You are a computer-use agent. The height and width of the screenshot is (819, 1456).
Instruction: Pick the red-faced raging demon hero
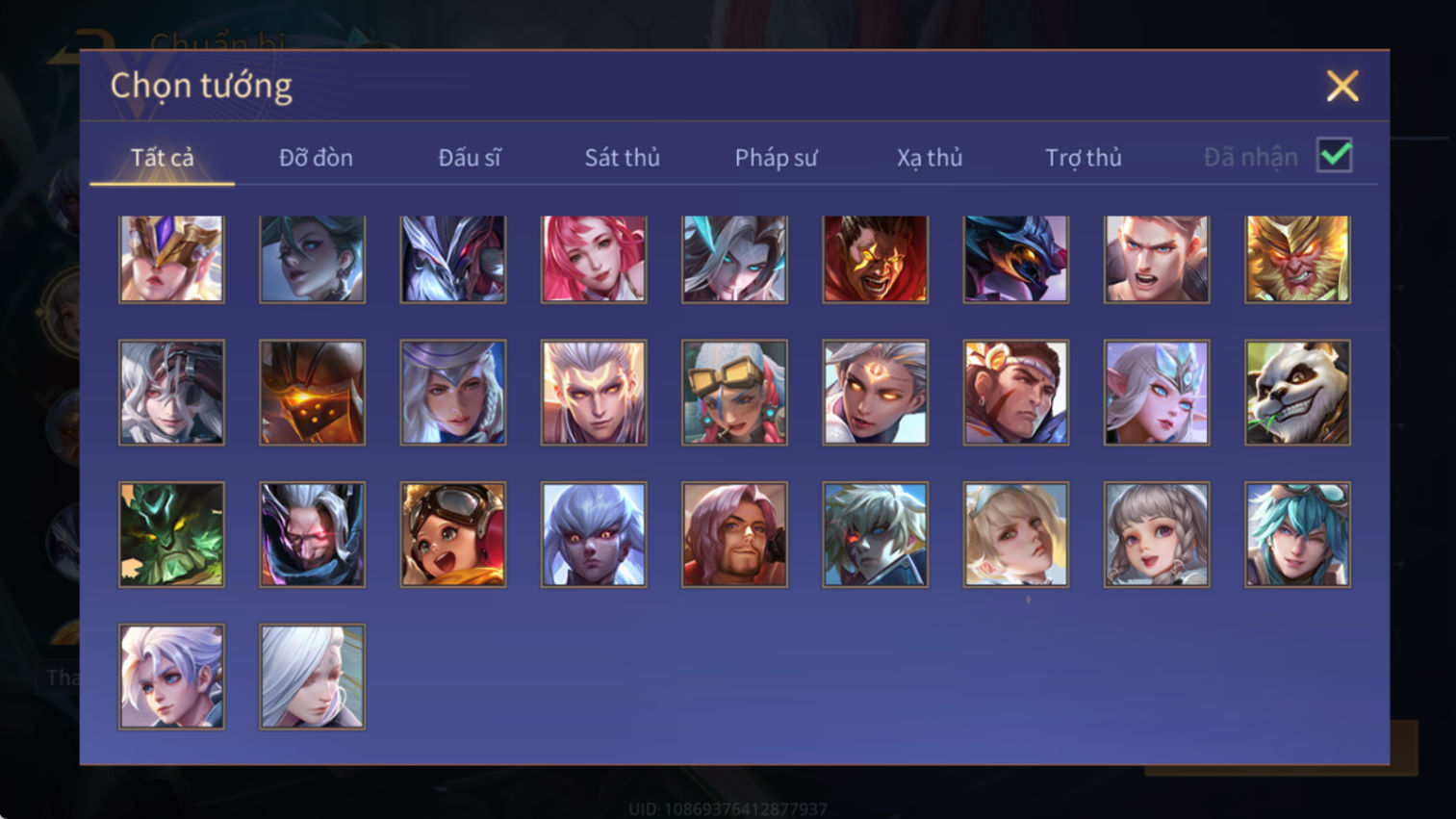tap(876, 259)
